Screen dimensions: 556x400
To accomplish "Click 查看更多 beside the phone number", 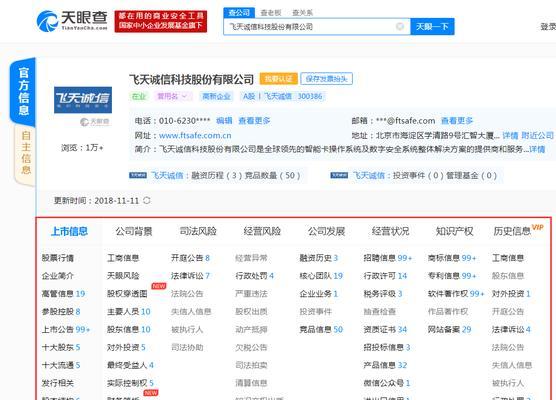I will 254,121.
